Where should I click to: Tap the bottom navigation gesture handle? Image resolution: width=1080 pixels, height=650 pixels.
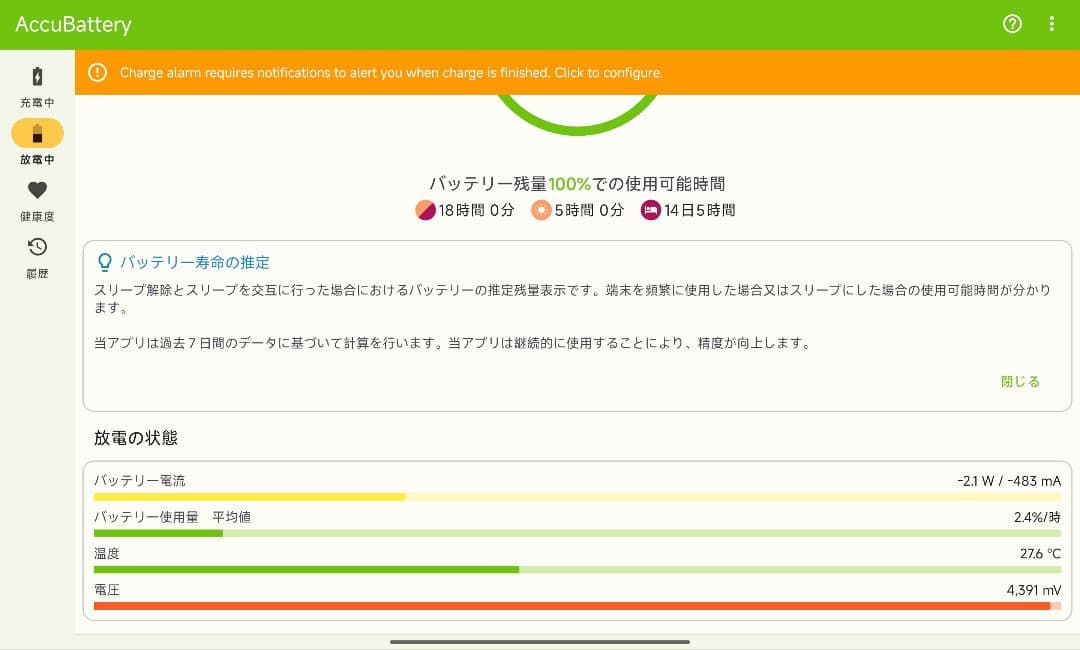point(540,641)
